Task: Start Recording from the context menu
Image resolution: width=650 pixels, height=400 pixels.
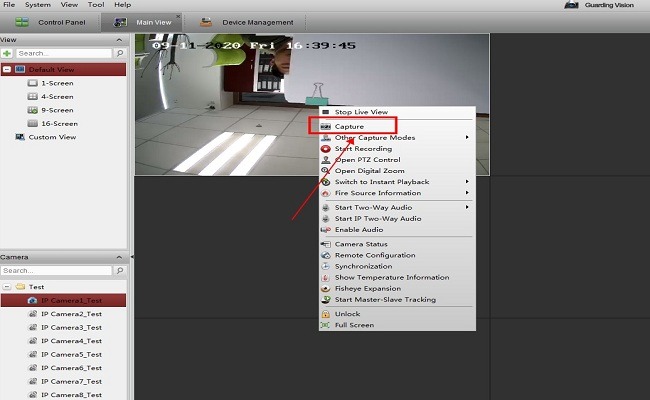Action: 362,149
